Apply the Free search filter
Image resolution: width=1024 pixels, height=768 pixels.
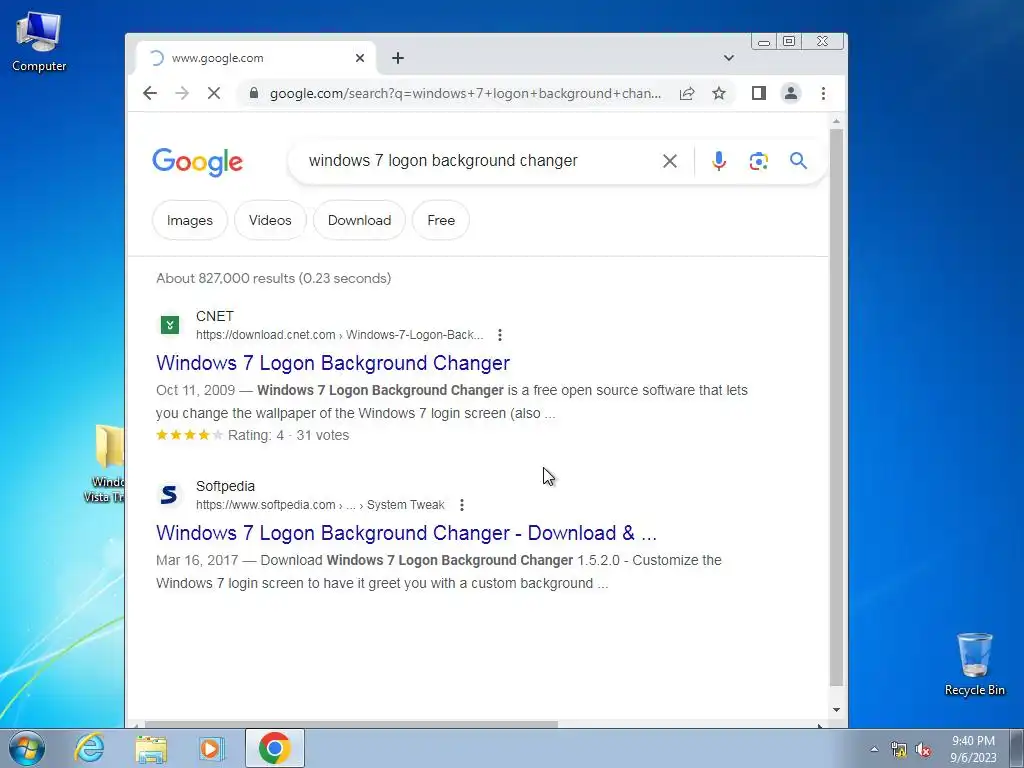(x=441, y=220)
